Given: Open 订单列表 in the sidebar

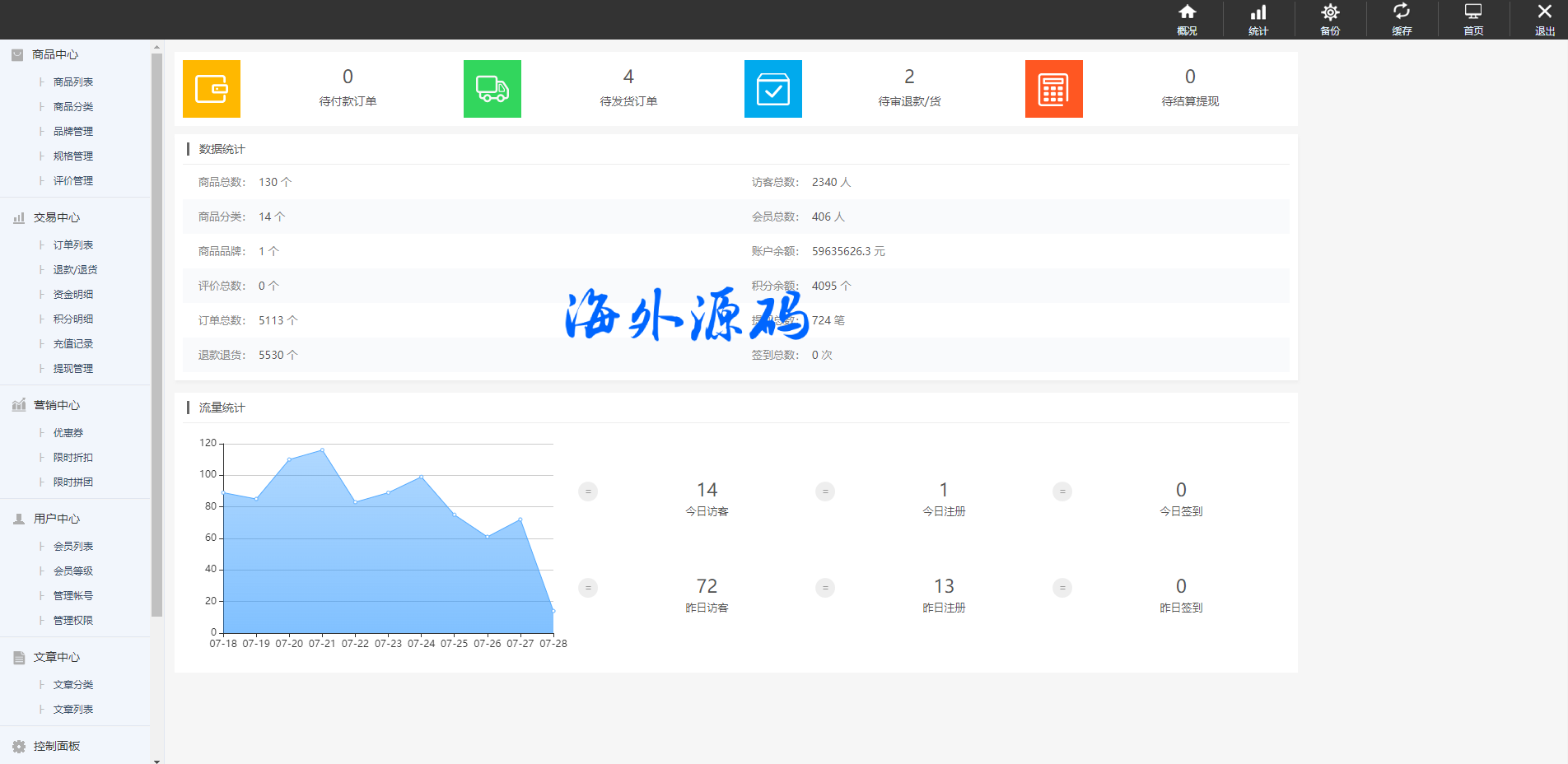Looking at the screenshot, I should click(x=73, y=245).
